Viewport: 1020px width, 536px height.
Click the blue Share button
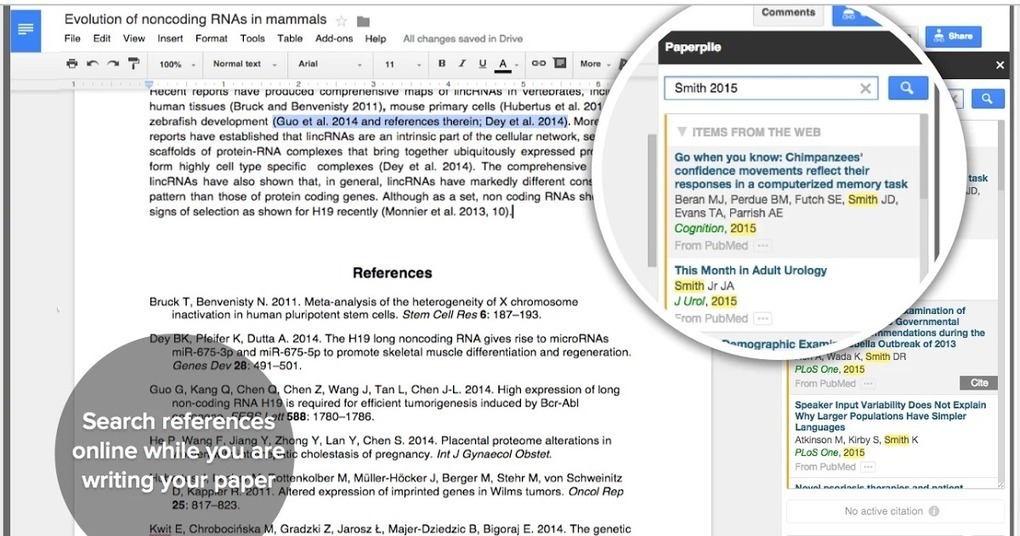954,36
